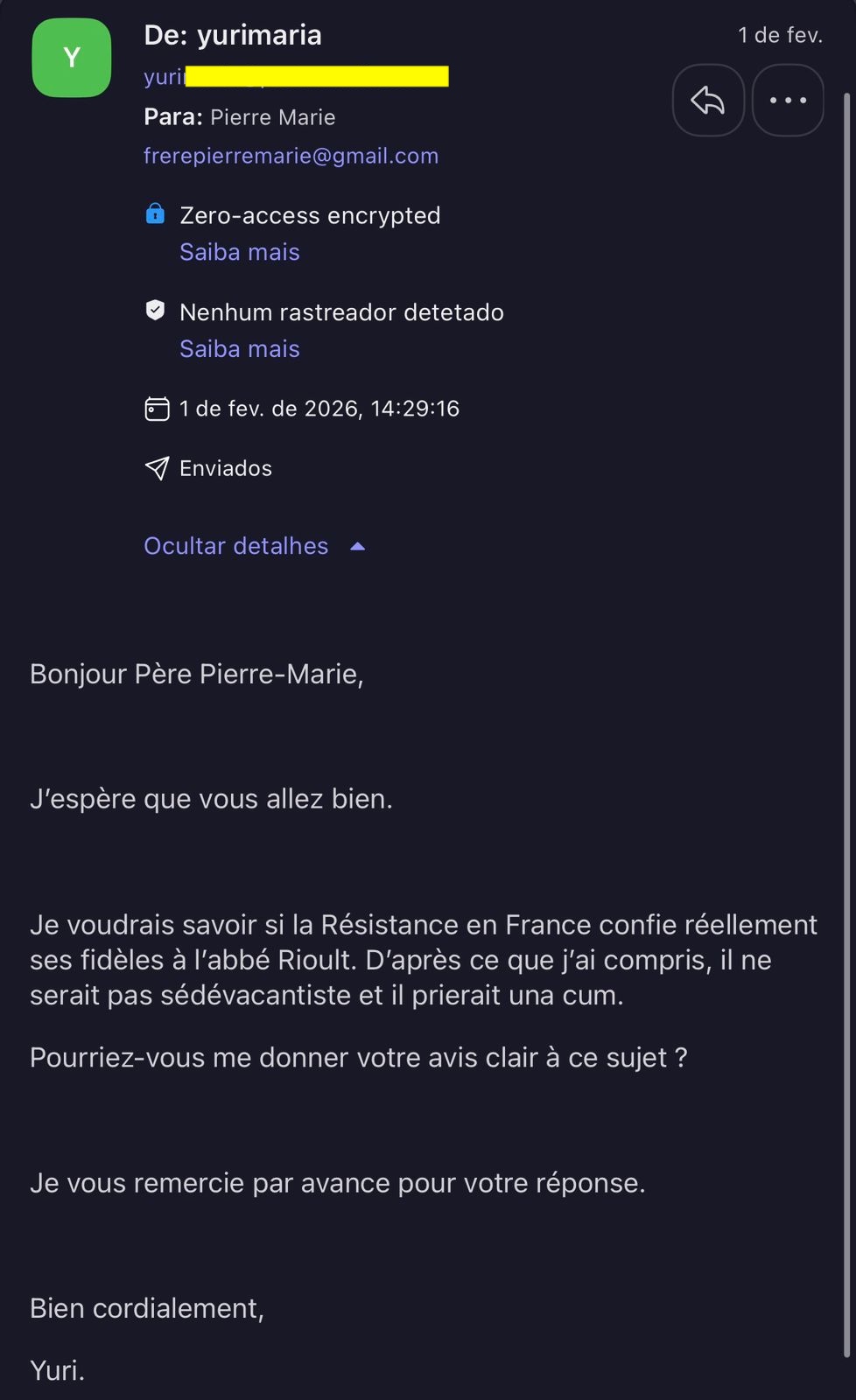856x1400 pixels.
Task: Collapse details with the upward triangle
Action: coord(357,547)
